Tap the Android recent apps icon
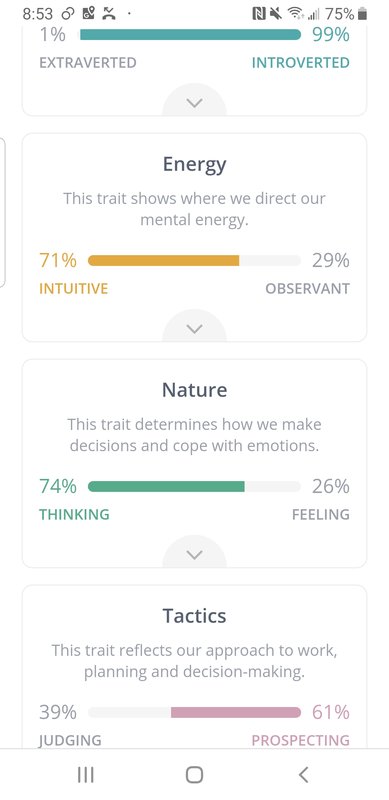 (85, 775)
